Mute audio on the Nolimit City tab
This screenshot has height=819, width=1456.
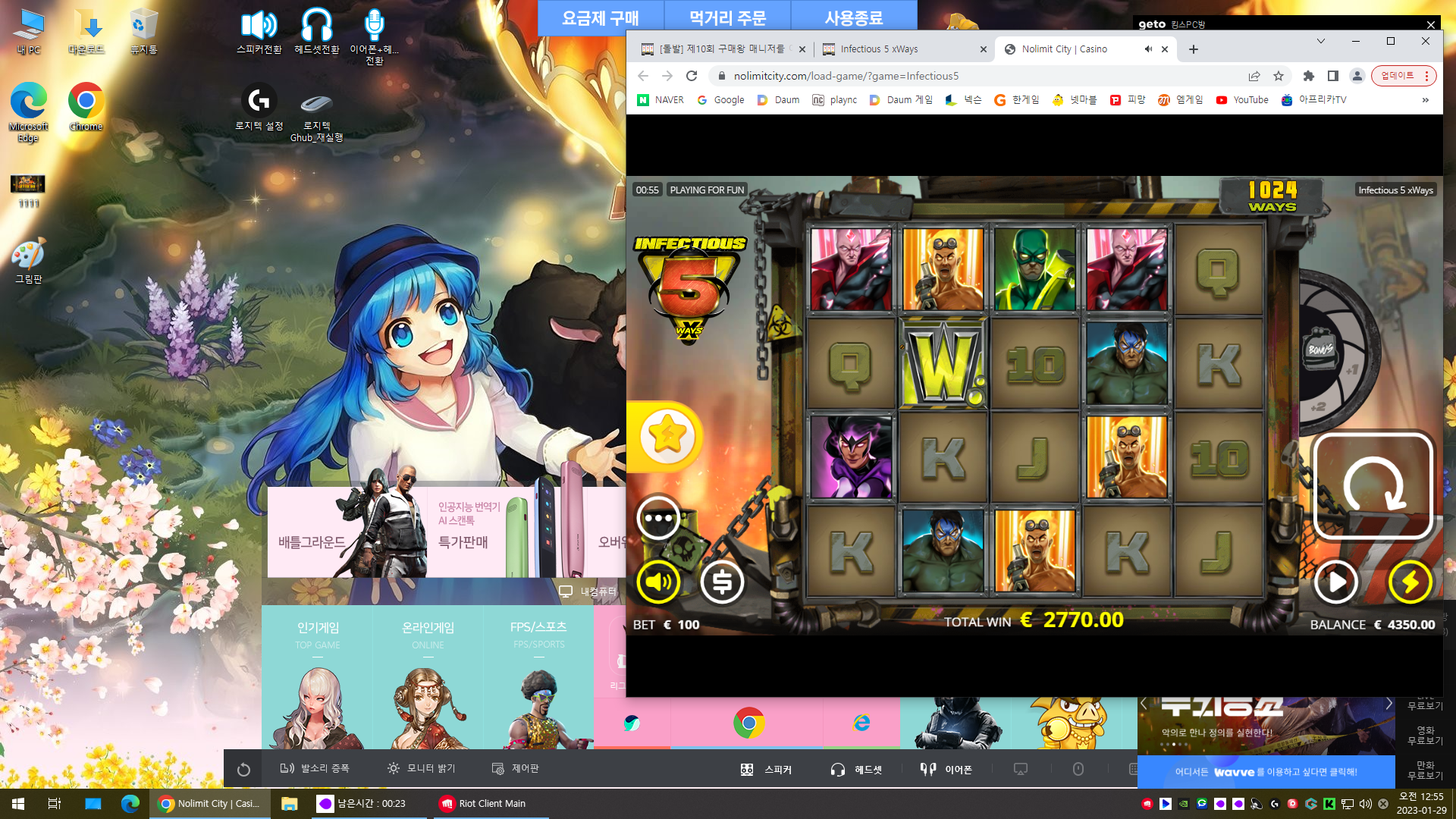[1148, 49]
